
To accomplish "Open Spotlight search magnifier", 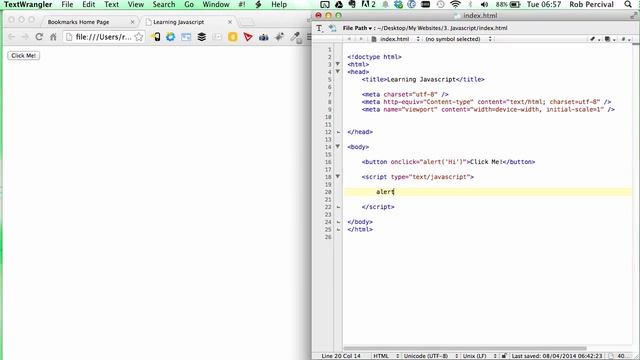I will point(628,4).
